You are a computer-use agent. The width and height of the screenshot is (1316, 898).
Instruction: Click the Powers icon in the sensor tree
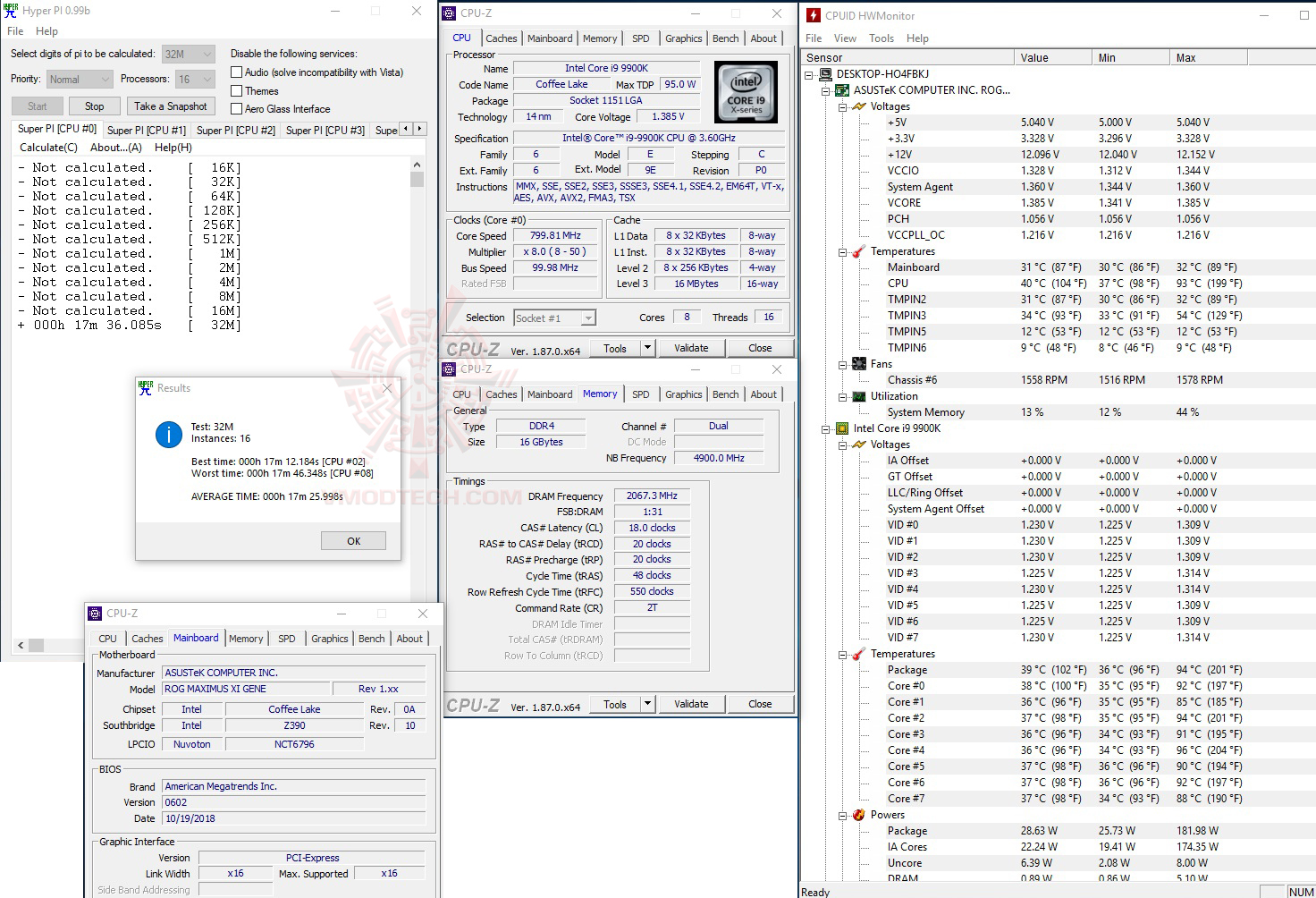point(857,815)
